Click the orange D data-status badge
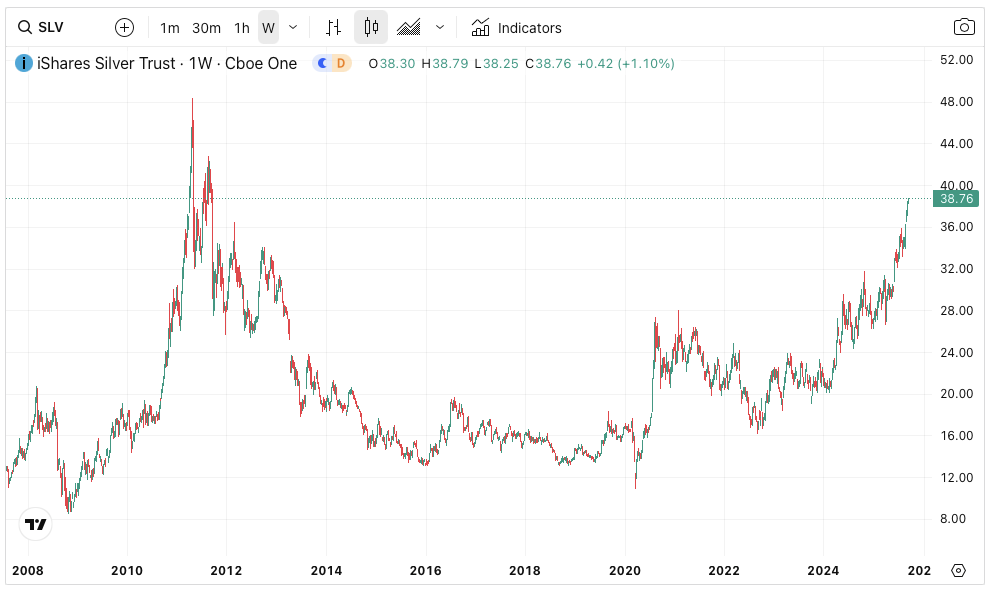This screenshot has height=591, width=990. 341,63
